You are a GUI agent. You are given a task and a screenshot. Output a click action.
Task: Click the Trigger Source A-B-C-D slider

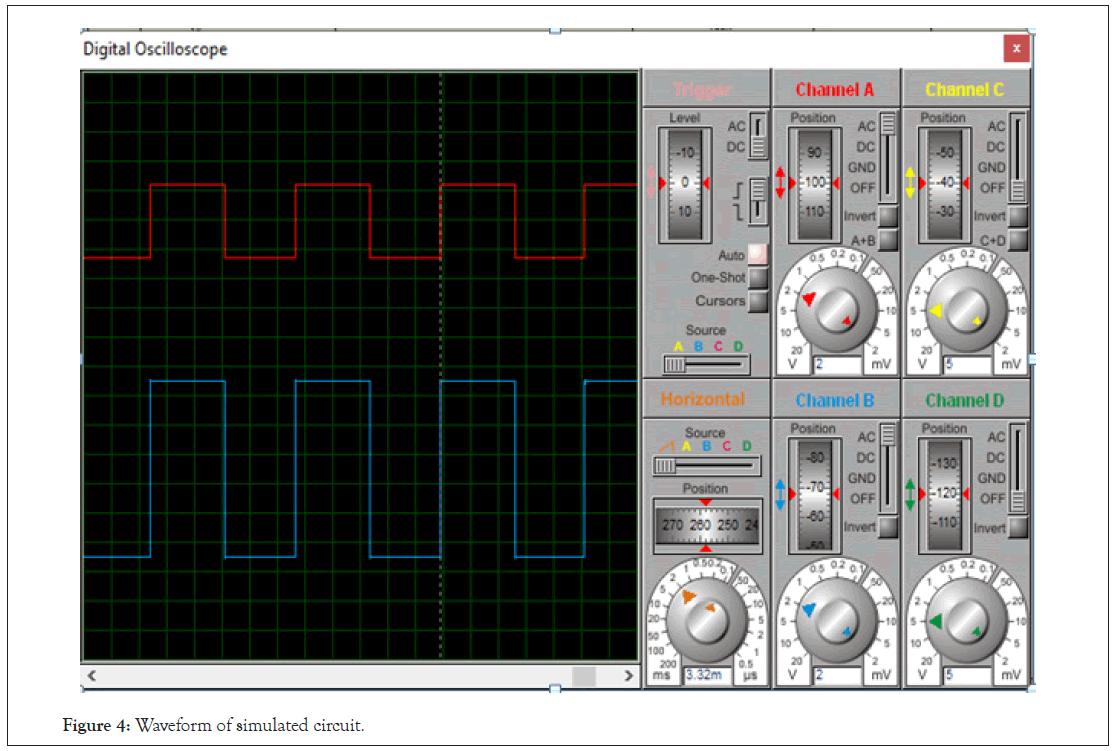pos(706,365)
